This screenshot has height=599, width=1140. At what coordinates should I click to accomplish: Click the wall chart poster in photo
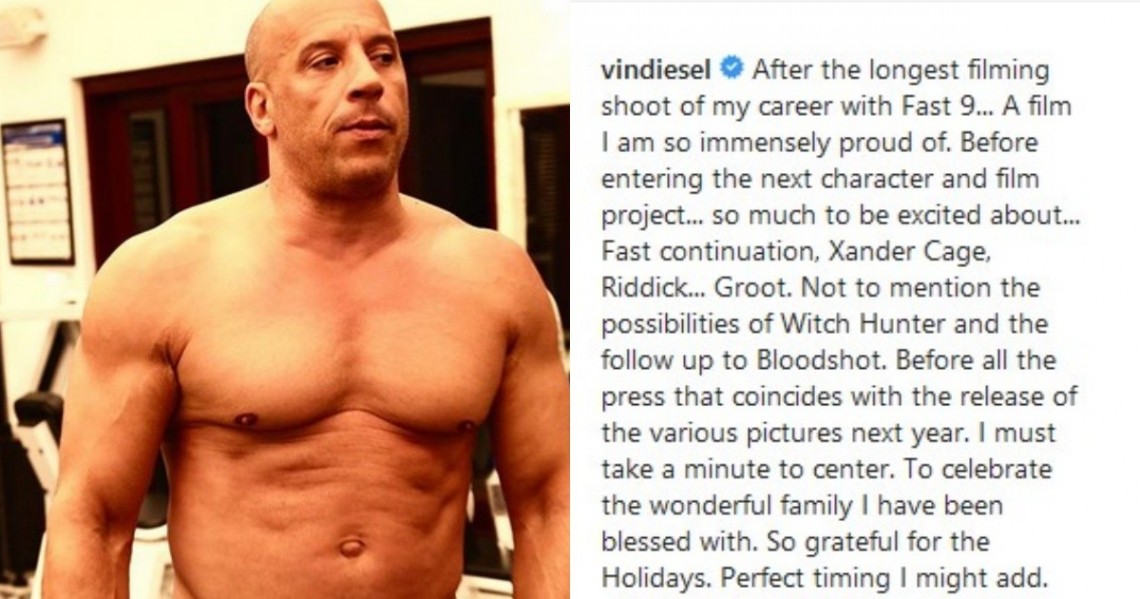click(x=38, y=191)
